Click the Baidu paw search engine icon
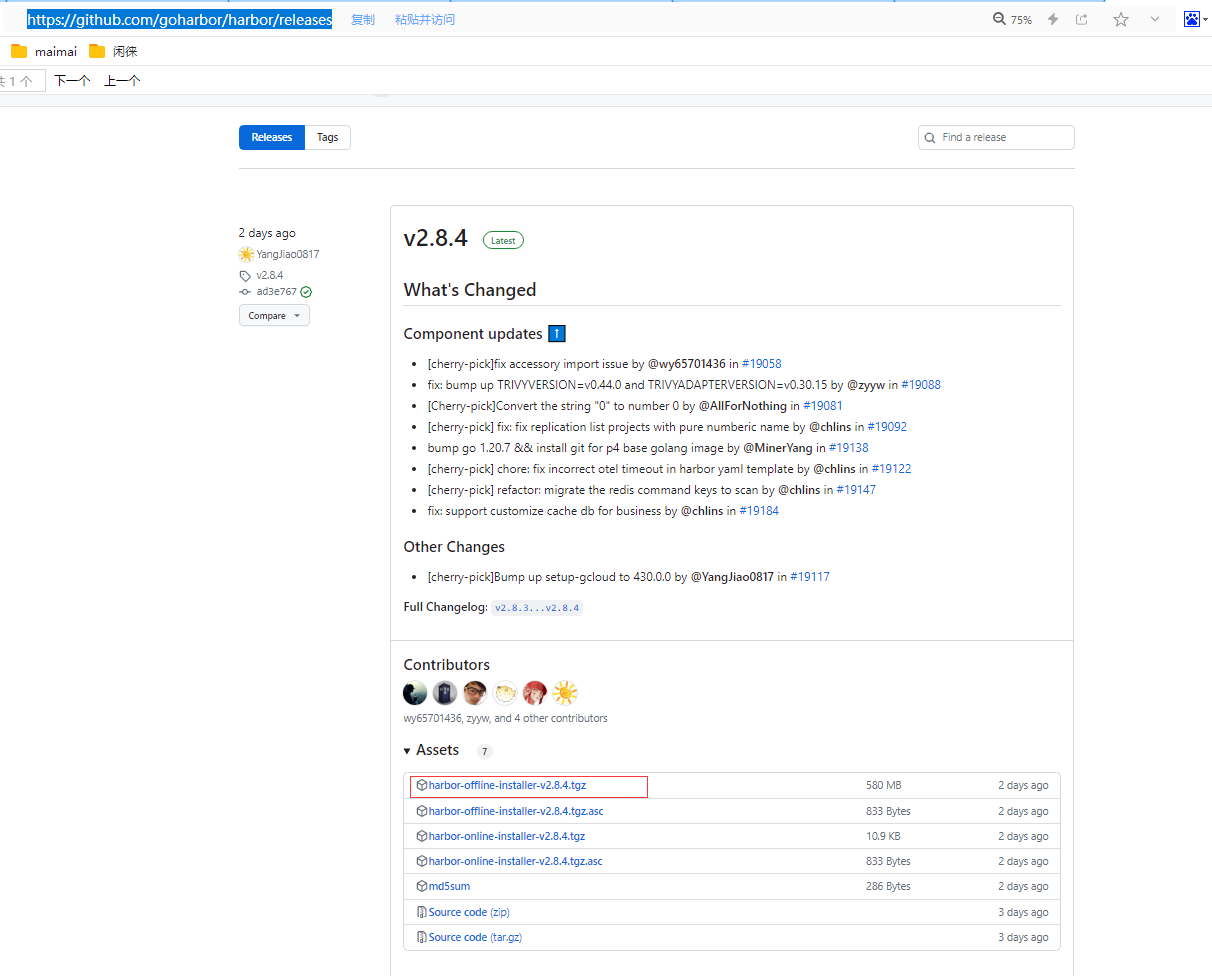 point(1192,19)
